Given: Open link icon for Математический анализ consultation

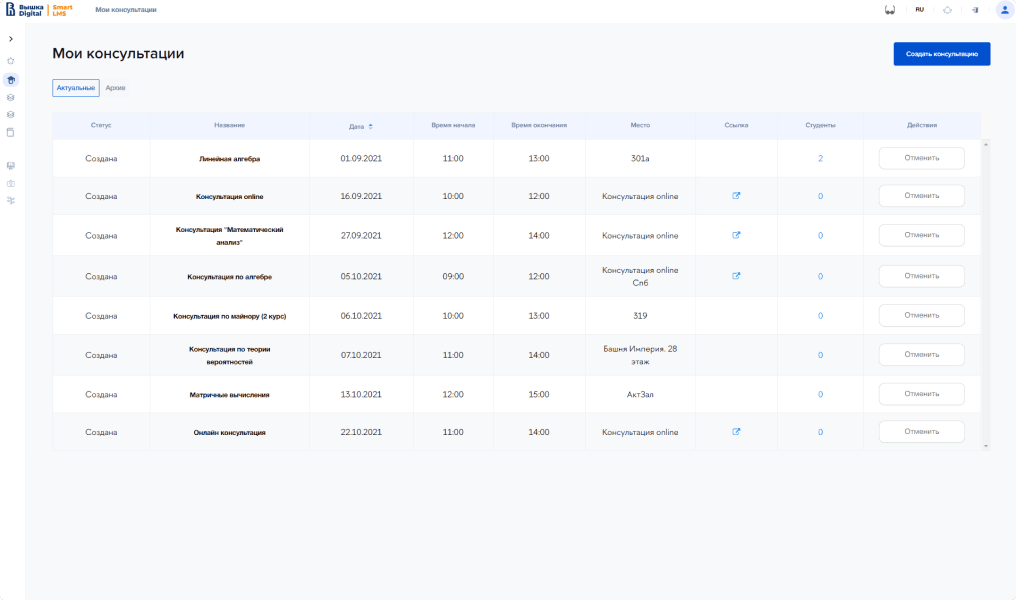Looking at the screenshot, I should [x=736, y=235].
